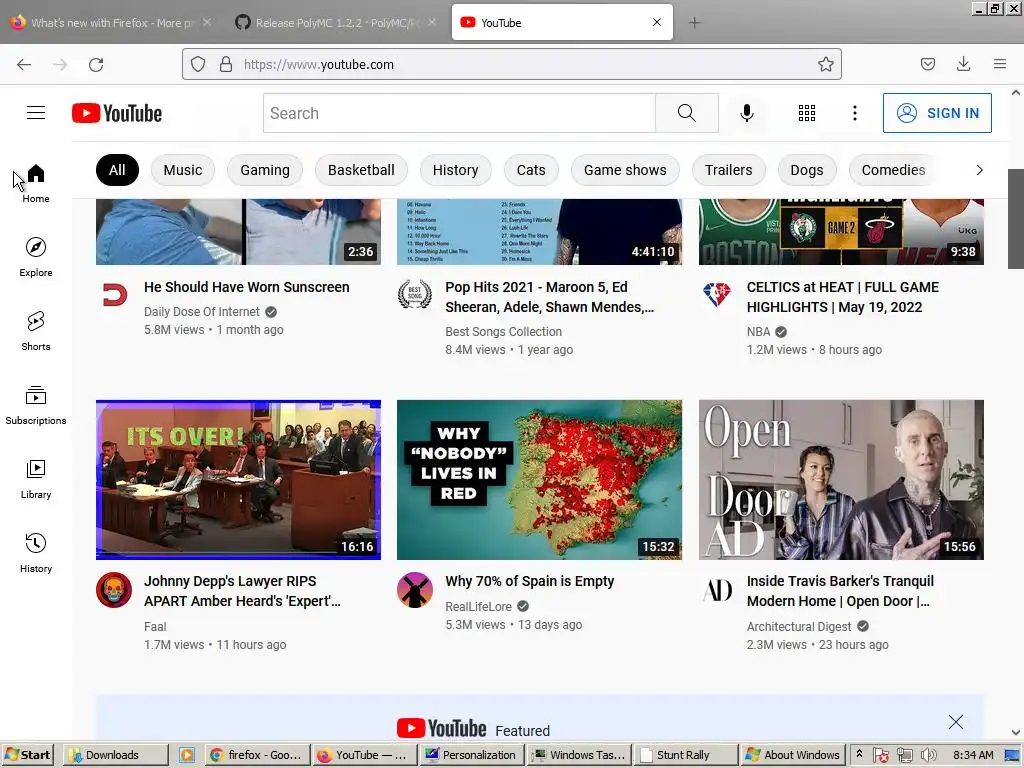The image size is (1024, 768).
Task: Click Daily Dose Of Internet channel avatar
Action: pyautogui.click(x=115, y=295)
